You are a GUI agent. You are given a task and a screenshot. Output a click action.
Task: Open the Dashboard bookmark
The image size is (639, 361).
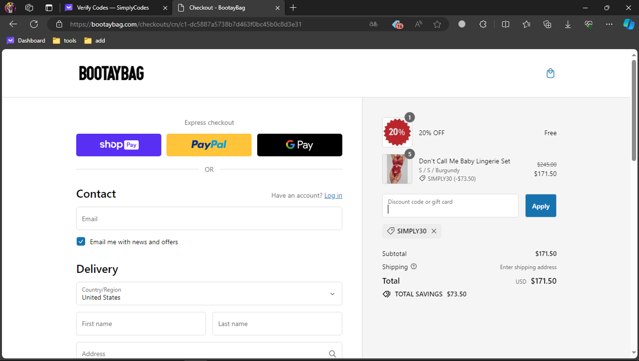26,41
